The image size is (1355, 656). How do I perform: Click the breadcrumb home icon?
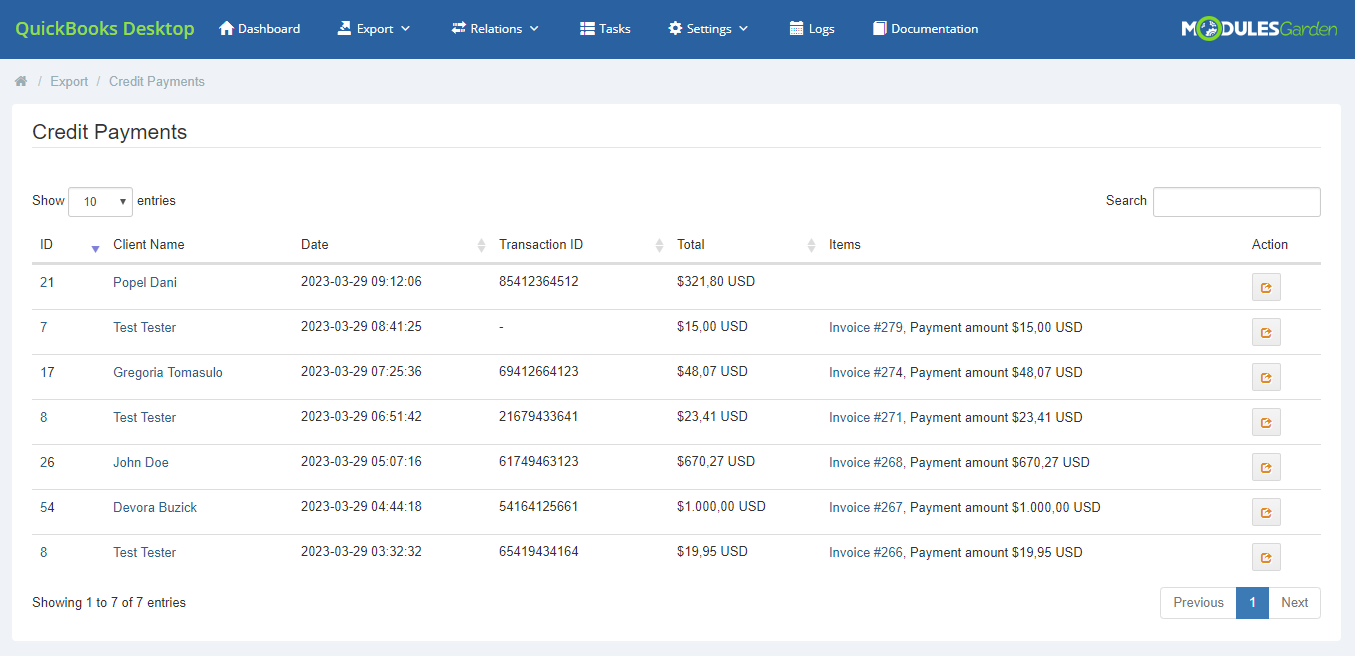pos(21,81)
